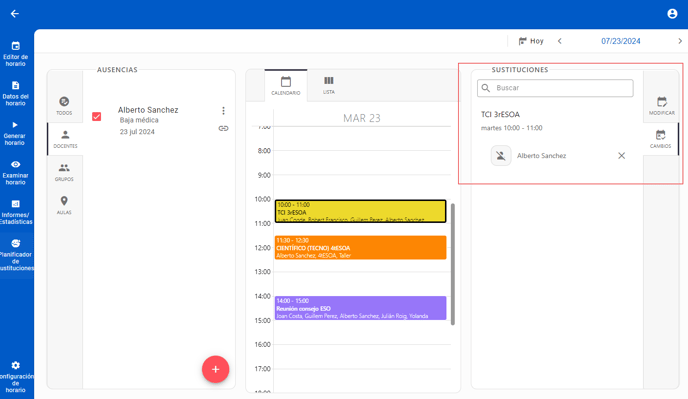
Task: Open Editor de horario in sidebar
Action: (x=15, y=54)
